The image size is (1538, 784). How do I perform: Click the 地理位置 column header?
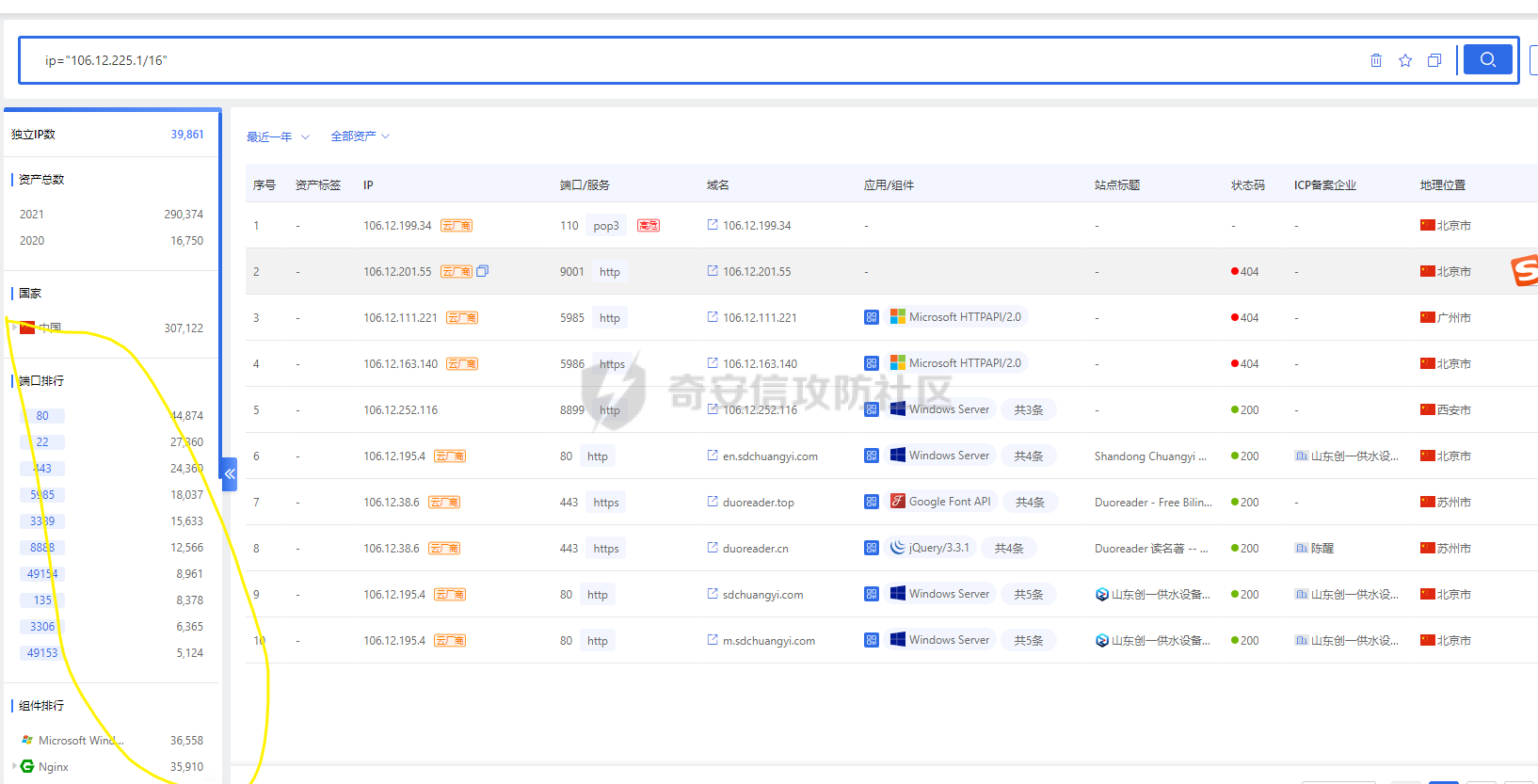point(1443,185)
